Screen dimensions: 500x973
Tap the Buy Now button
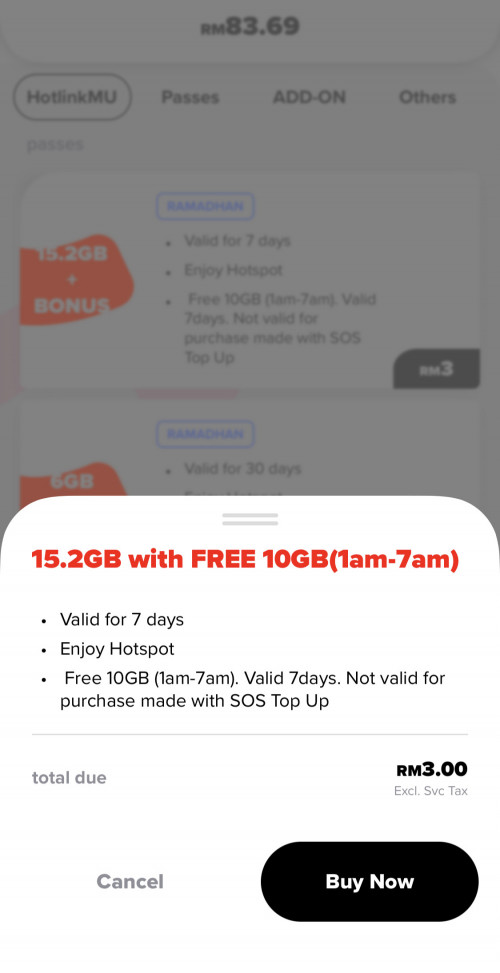370,881
